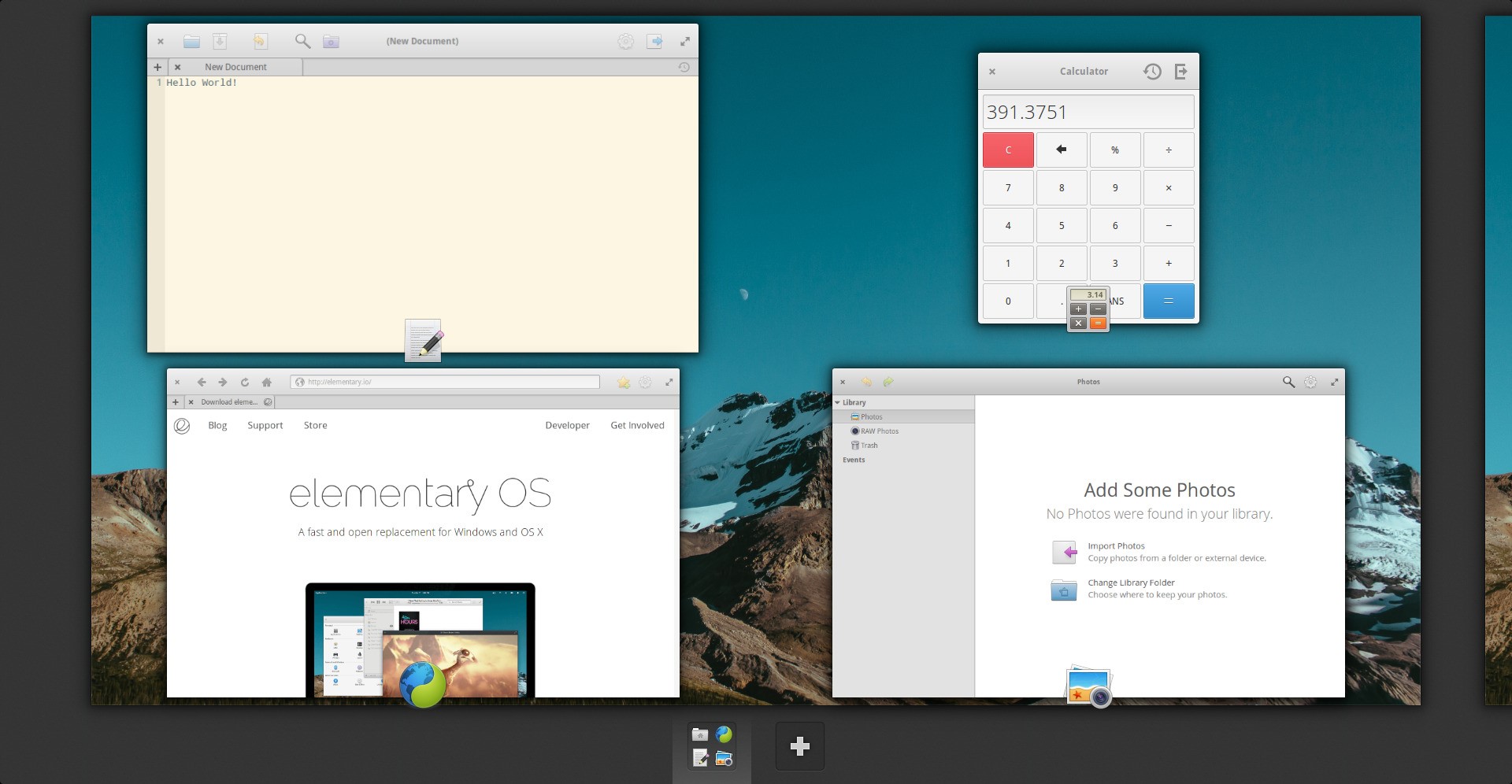The height and width of the screenshot is (784, 1512).
Task: Collapse the Library section in Photos
Action: tap(837, 402)
